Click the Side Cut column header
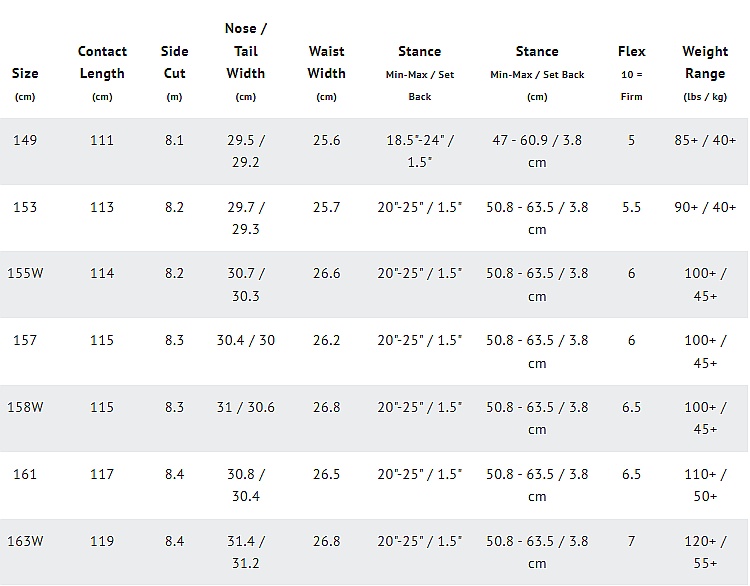The image size is (750, 586). pyautogui.click(x=174, y=62)
